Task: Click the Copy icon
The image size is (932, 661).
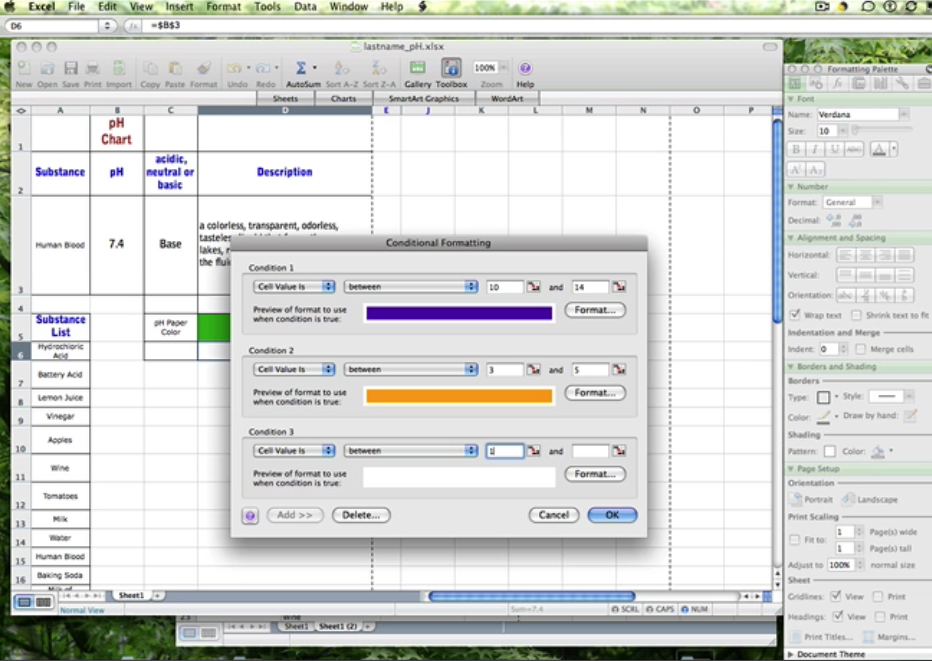Action: (x=152, y=70)
